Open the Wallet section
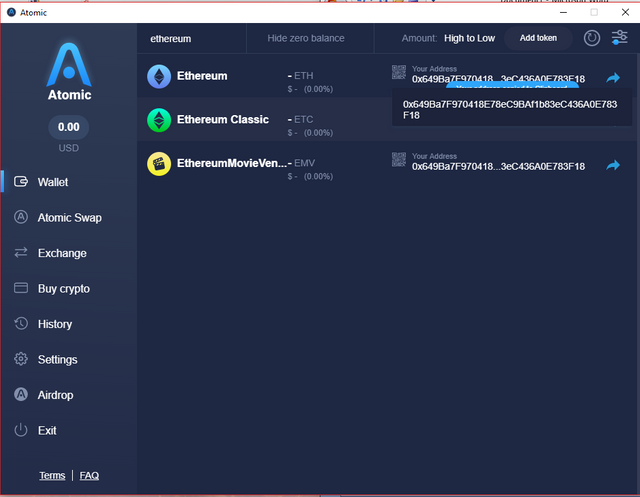 (53, 182)
